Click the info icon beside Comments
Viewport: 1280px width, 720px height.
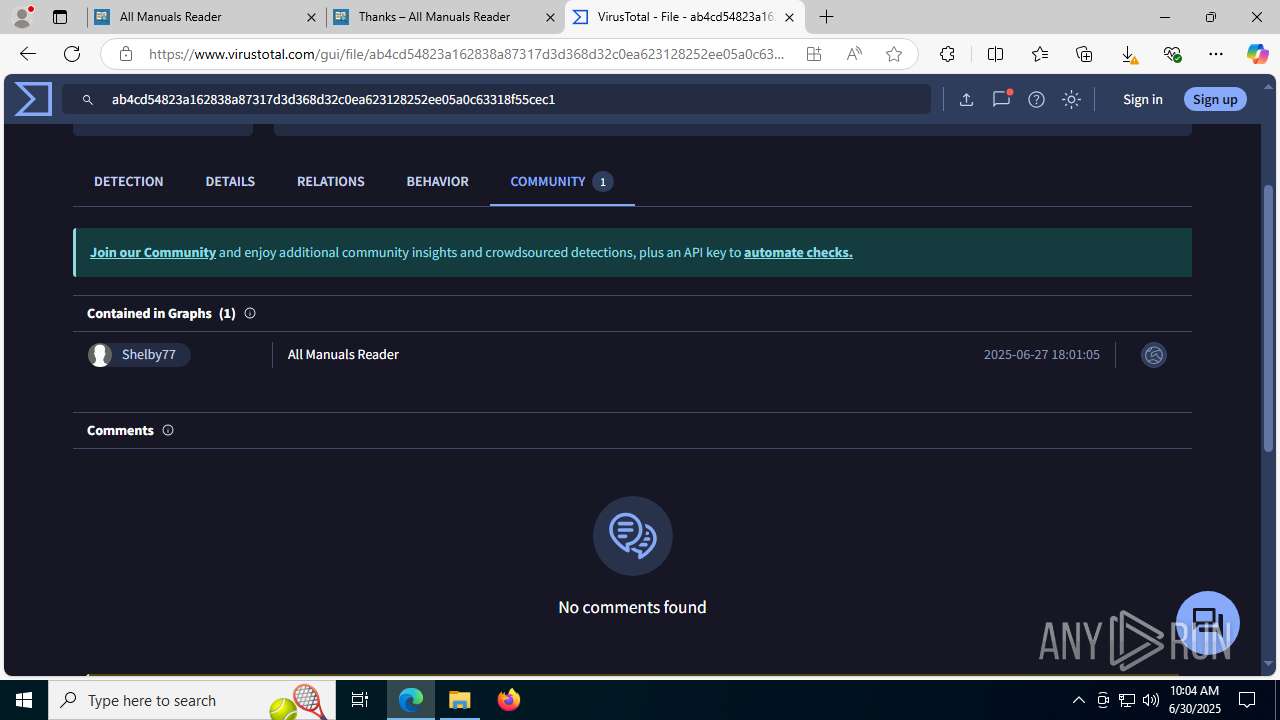168,430
